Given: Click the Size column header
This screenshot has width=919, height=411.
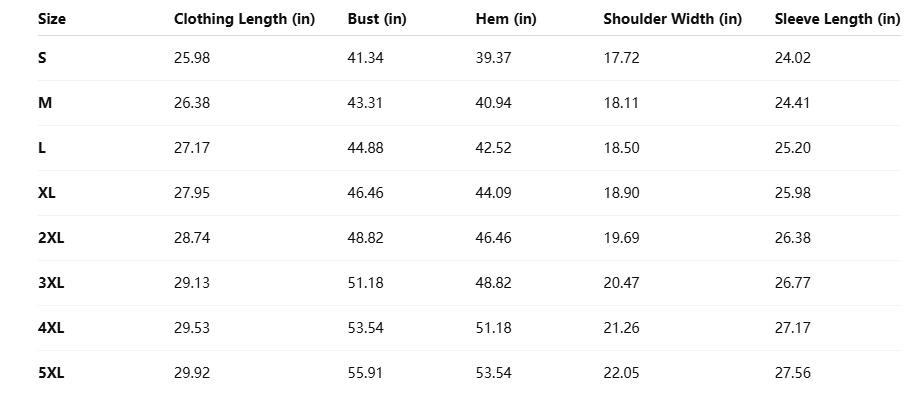Looking at the screenshot, I should [50, 19].
